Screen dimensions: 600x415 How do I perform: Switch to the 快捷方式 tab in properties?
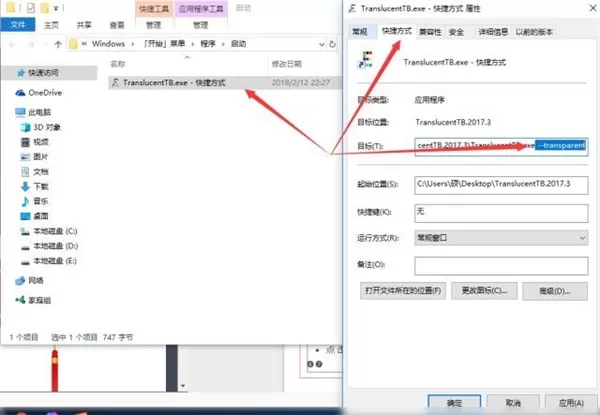coord(396,31)
